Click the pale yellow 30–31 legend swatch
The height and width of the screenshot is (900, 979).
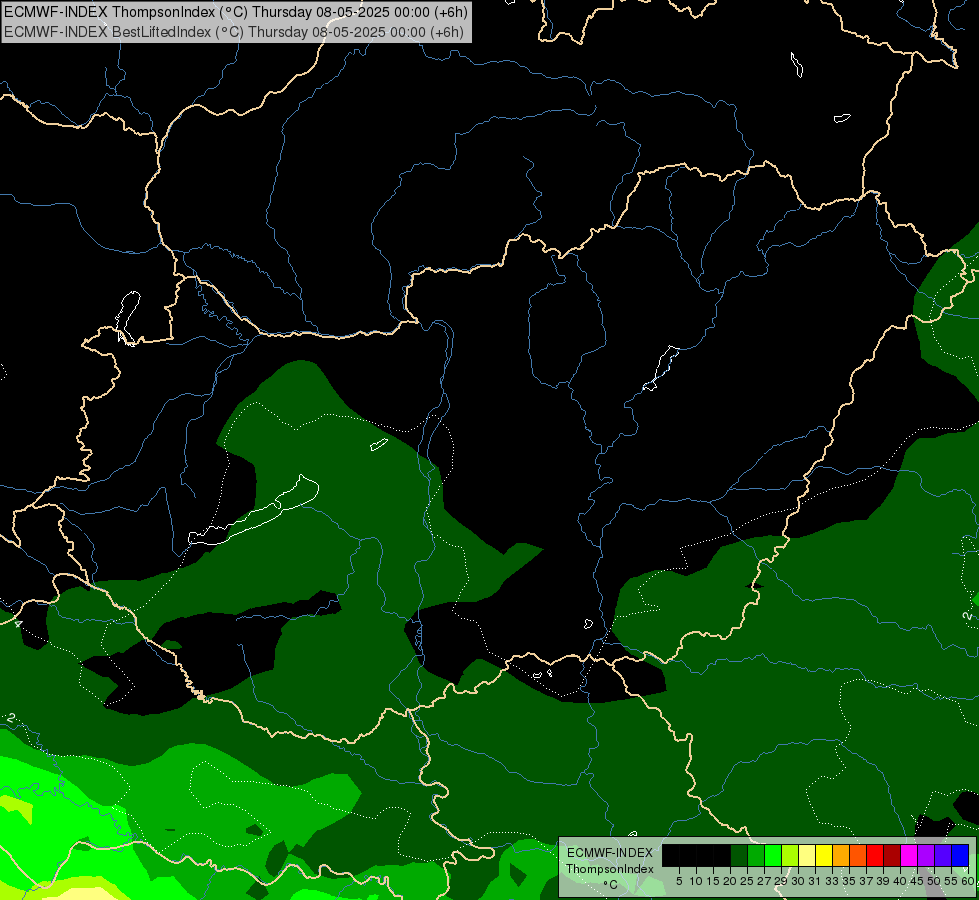coord(807,855)
